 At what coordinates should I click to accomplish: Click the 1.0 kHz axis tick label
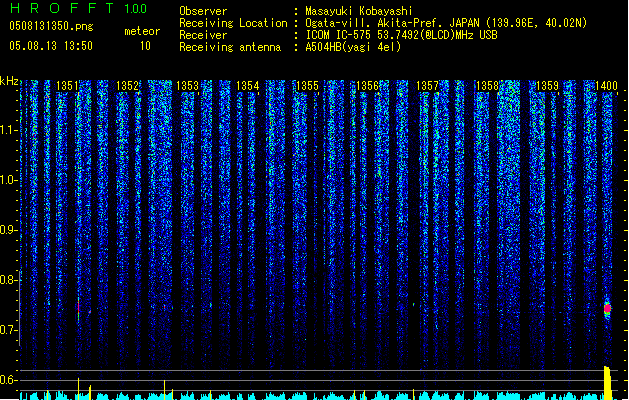tap(8, 180)
